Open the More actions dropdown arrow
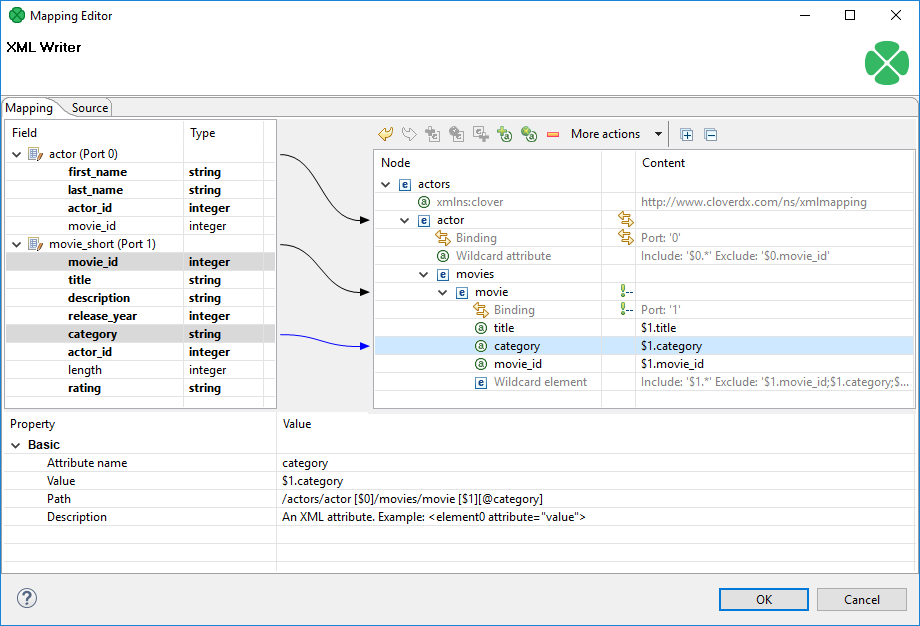920x626 pixels. tap(658, 134)
